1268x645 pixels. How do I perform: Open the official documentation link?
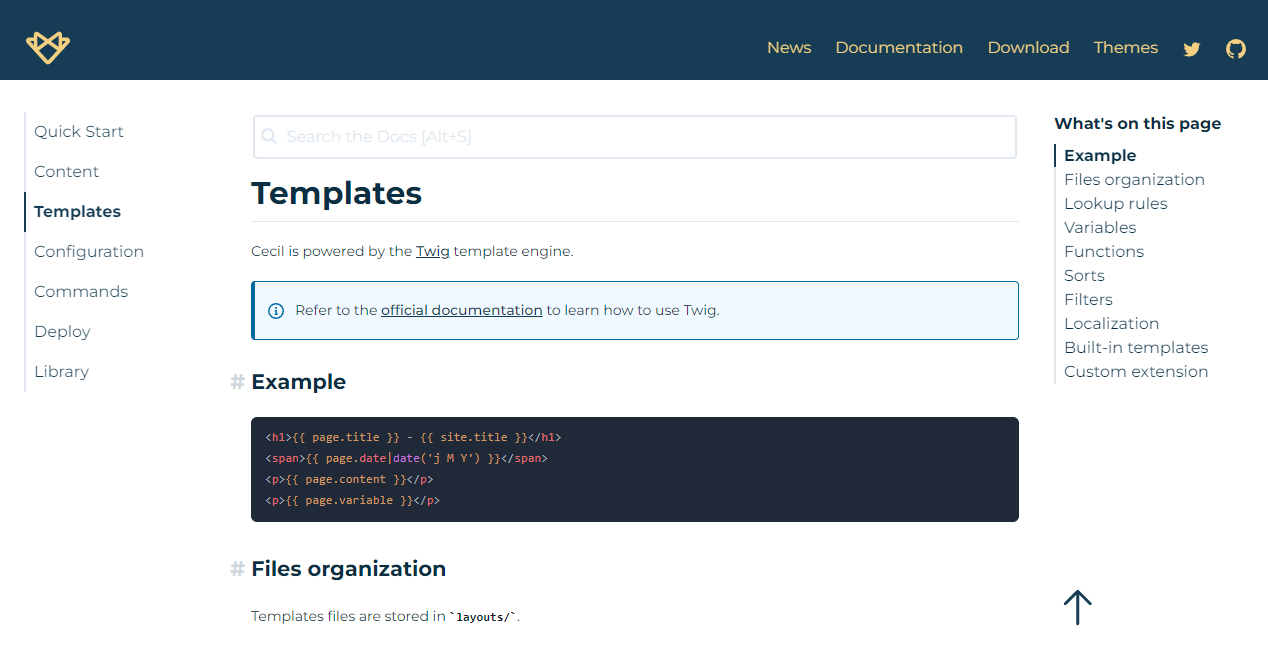461,310
